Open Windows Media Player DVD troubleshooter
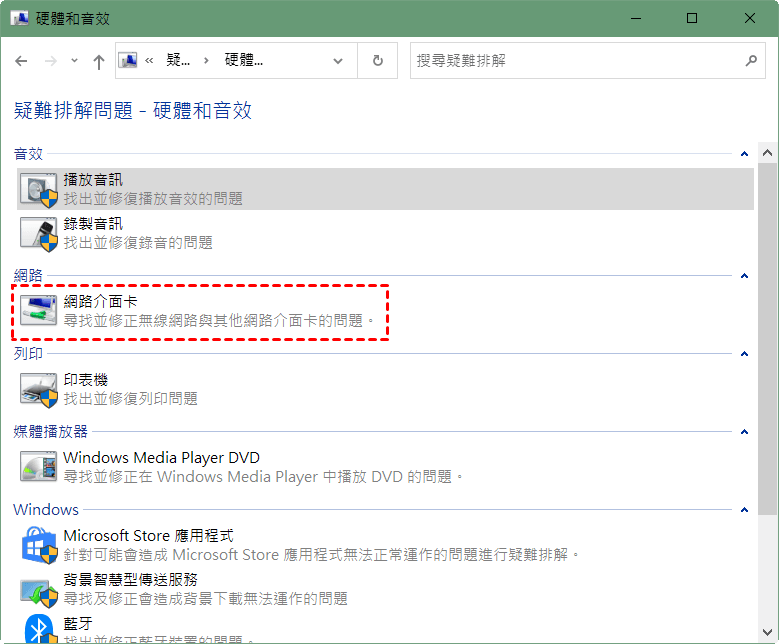 coord(385,467)
